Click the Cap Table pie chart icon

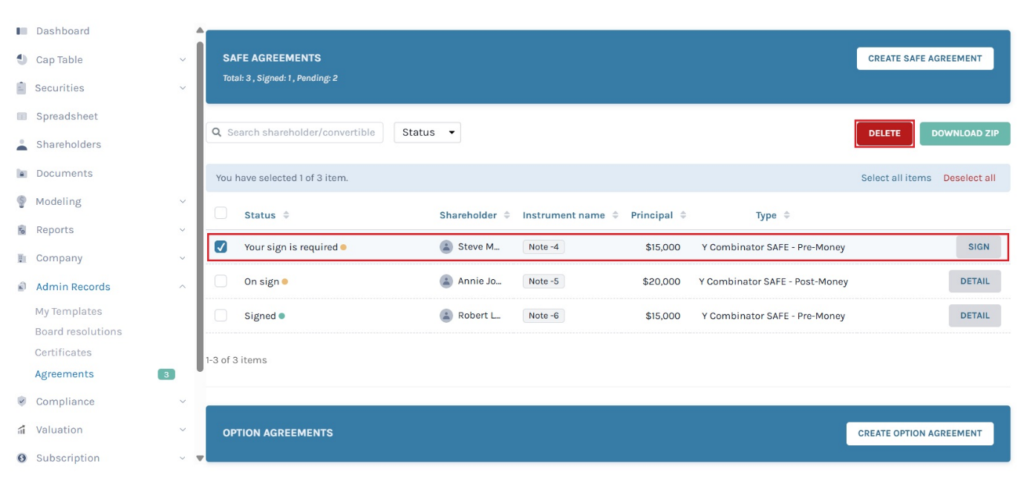(x=22, y=60)
